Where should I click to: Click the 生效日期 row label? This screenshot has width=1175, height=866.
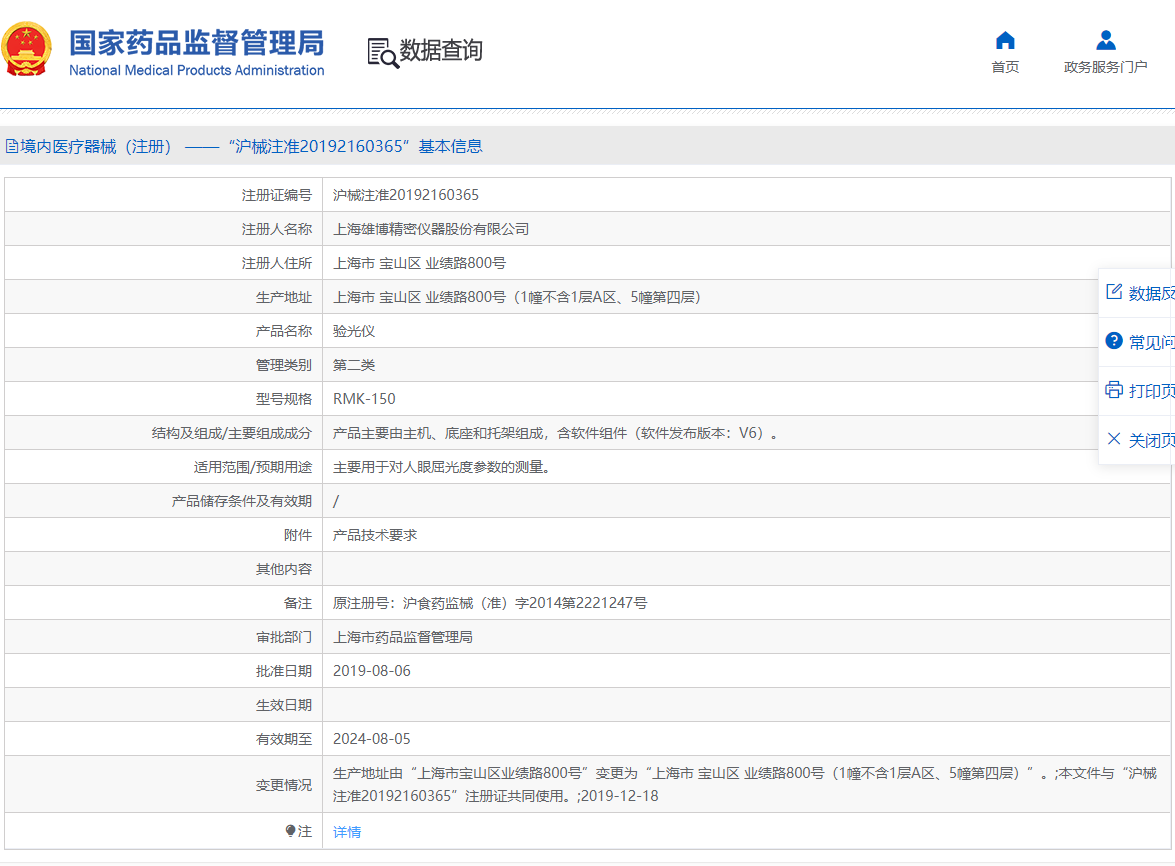tap(283, 705)
